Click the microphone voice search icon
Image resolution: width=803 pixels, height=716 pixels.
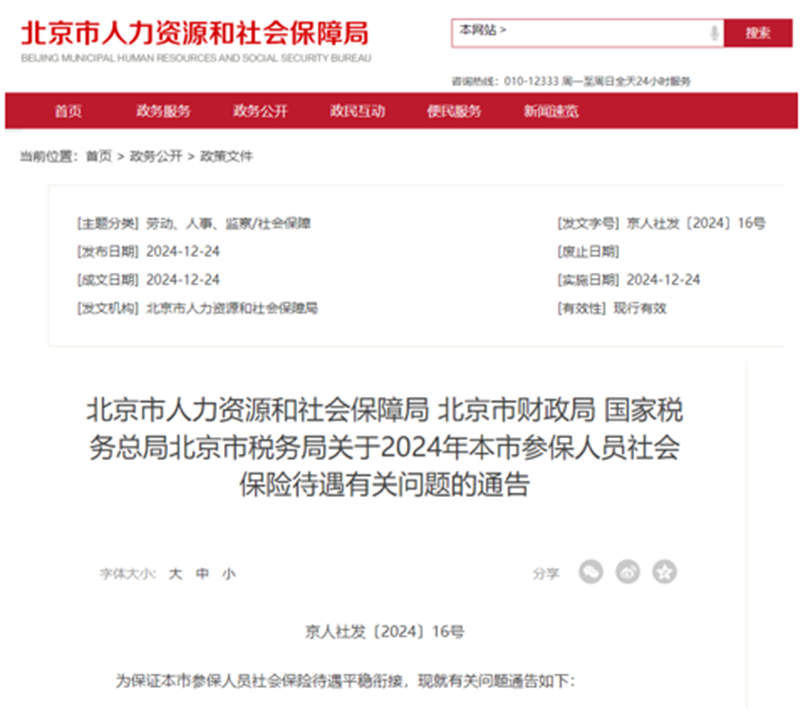(714, 33)
